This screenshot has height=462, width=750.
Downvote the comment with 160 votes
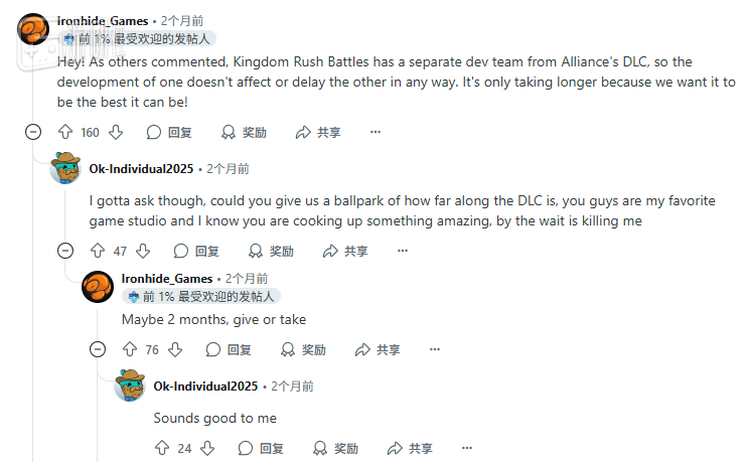[x=115, y=132]
